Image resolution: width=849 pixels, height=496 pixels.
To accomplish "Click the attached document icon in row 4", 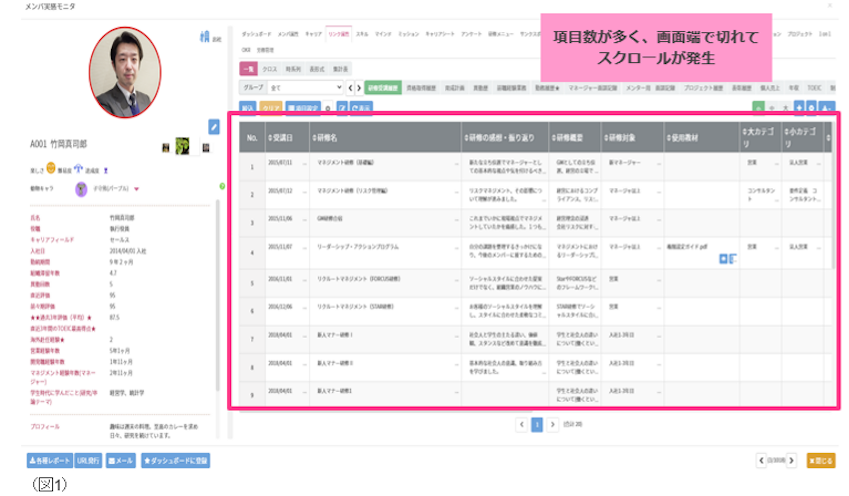I will click(x=727, y=258).
